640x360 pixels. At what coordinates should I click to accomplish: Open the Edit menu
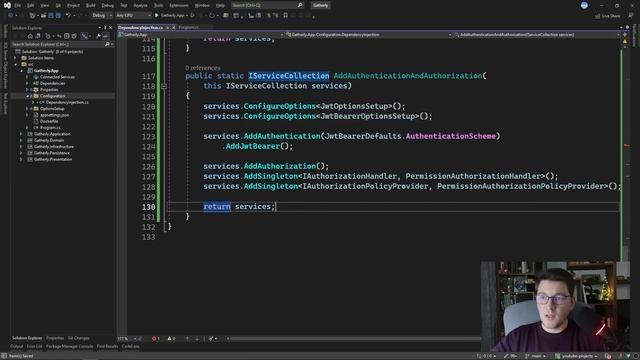coord(31,5)
